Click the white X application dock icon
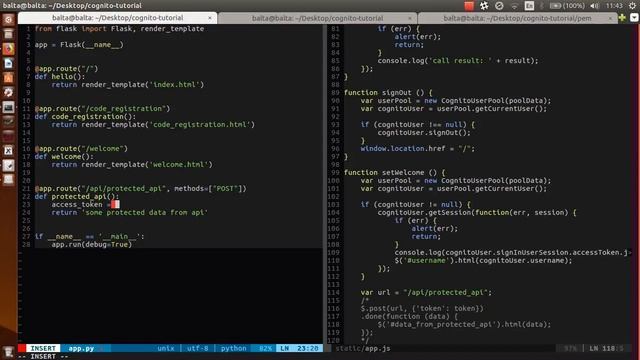This screenshot has width=640, height=360. (9, 151)
